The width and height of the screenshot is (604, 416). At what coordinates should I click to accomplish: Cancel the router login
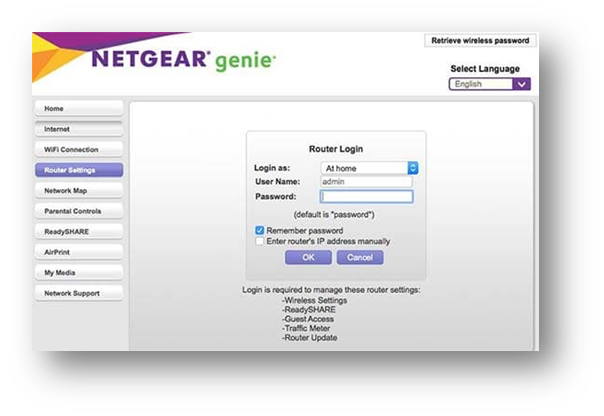pyautogui.click(x=360, y=257)
